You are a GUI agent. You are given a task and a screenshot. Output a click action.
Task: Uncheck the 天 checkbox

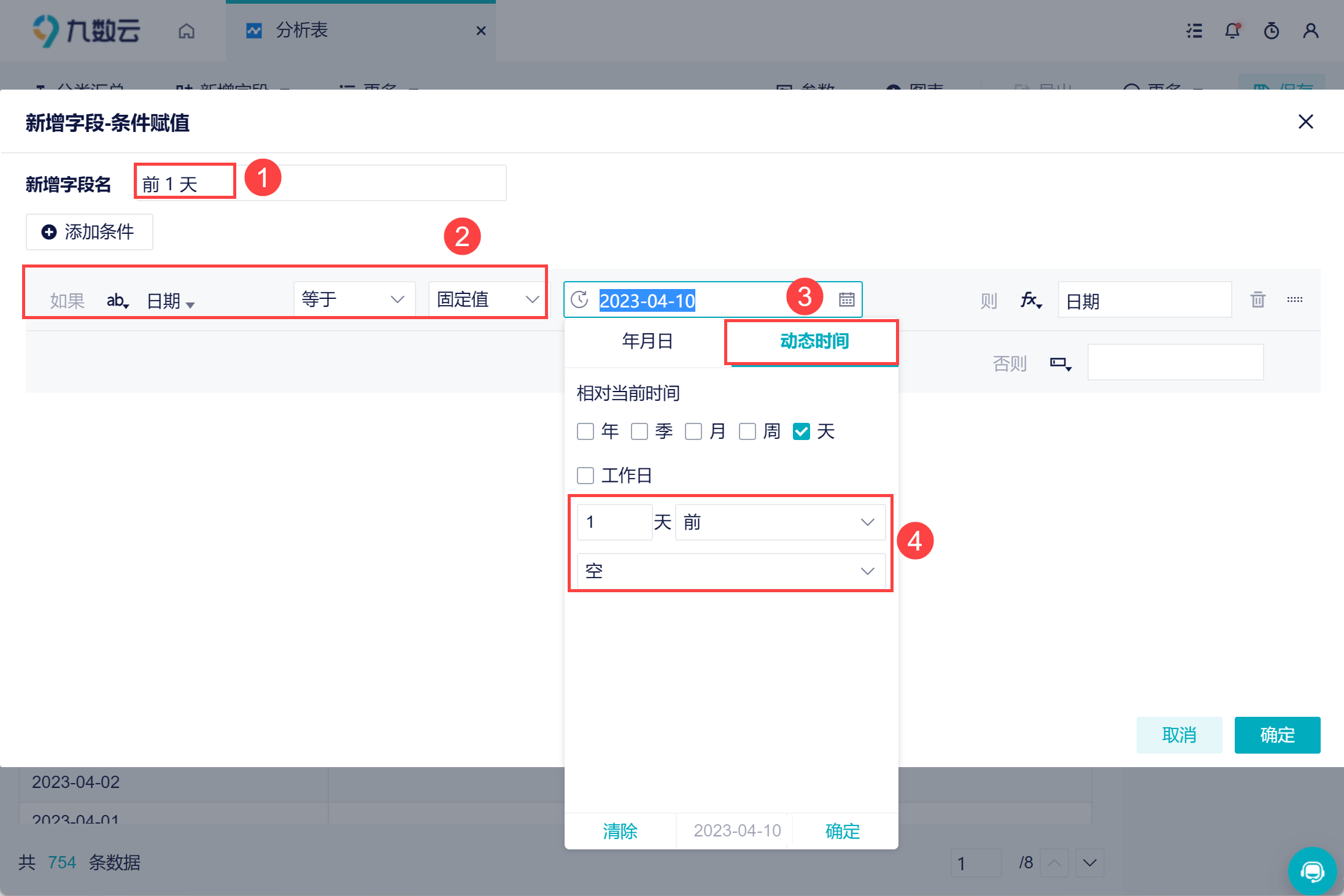click(x=801, y=431)
